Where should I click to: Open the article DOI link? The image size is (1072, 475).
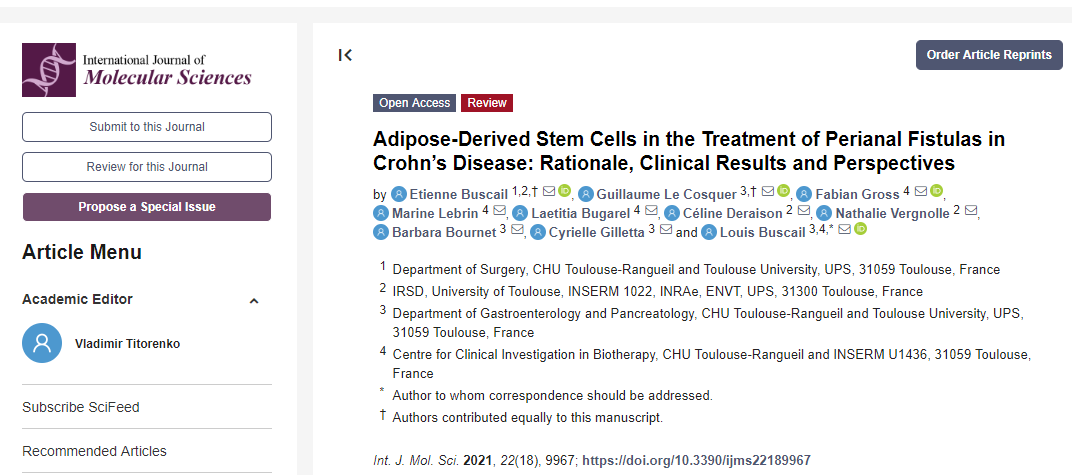click(696, 461)
